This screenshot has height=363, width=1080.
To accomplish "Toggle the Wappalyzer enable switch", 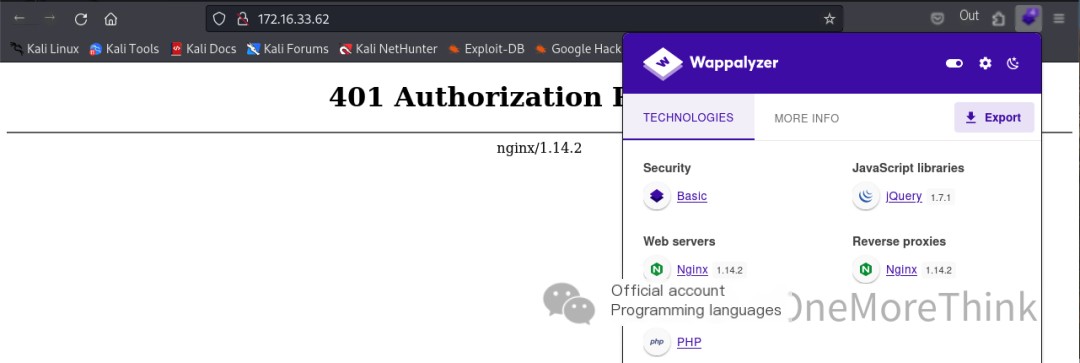I will pyautogui.click(x=954, y=63).
